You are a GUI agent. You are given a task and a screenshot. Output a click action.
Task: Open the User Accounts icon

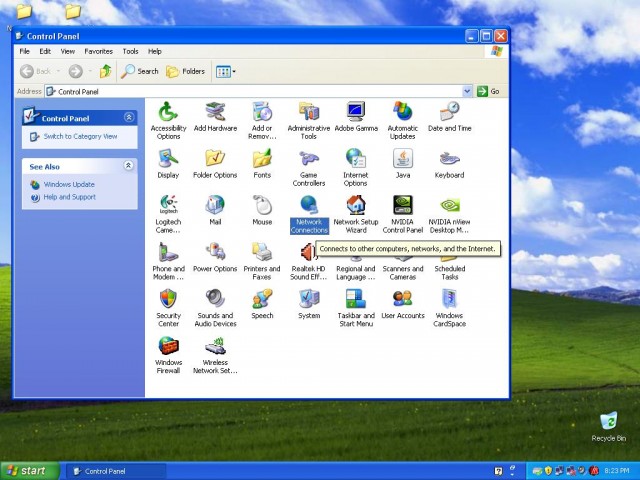pos(402,299)
